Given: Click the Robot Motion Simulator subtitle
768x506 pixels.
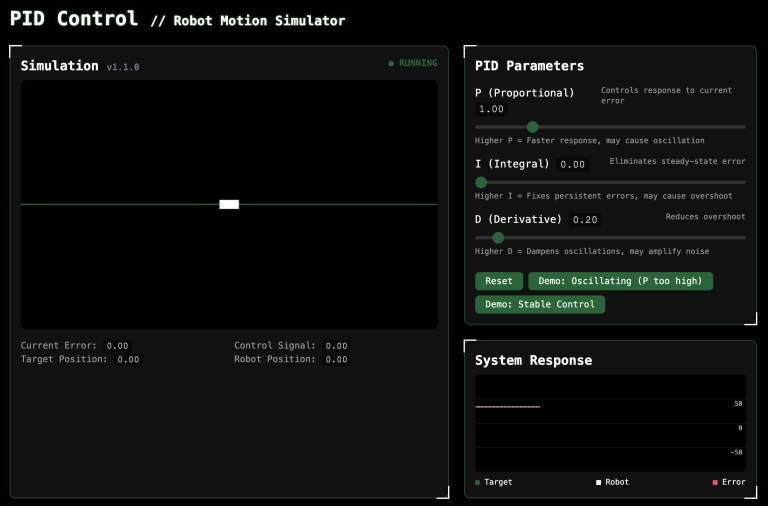Looking at the screenshot, I should tap(259, 21).
